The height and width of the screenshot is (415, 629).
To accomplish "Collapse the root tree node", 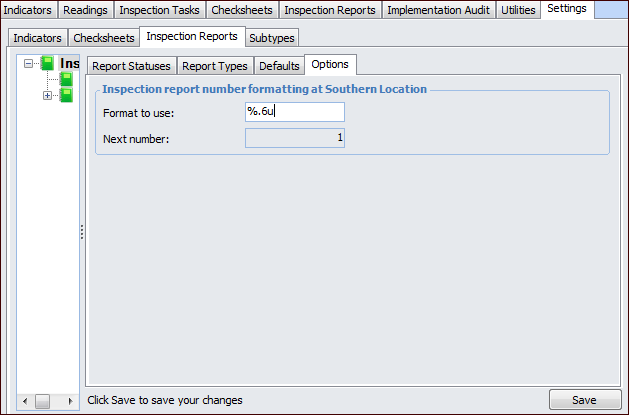I will click(28, 63).
